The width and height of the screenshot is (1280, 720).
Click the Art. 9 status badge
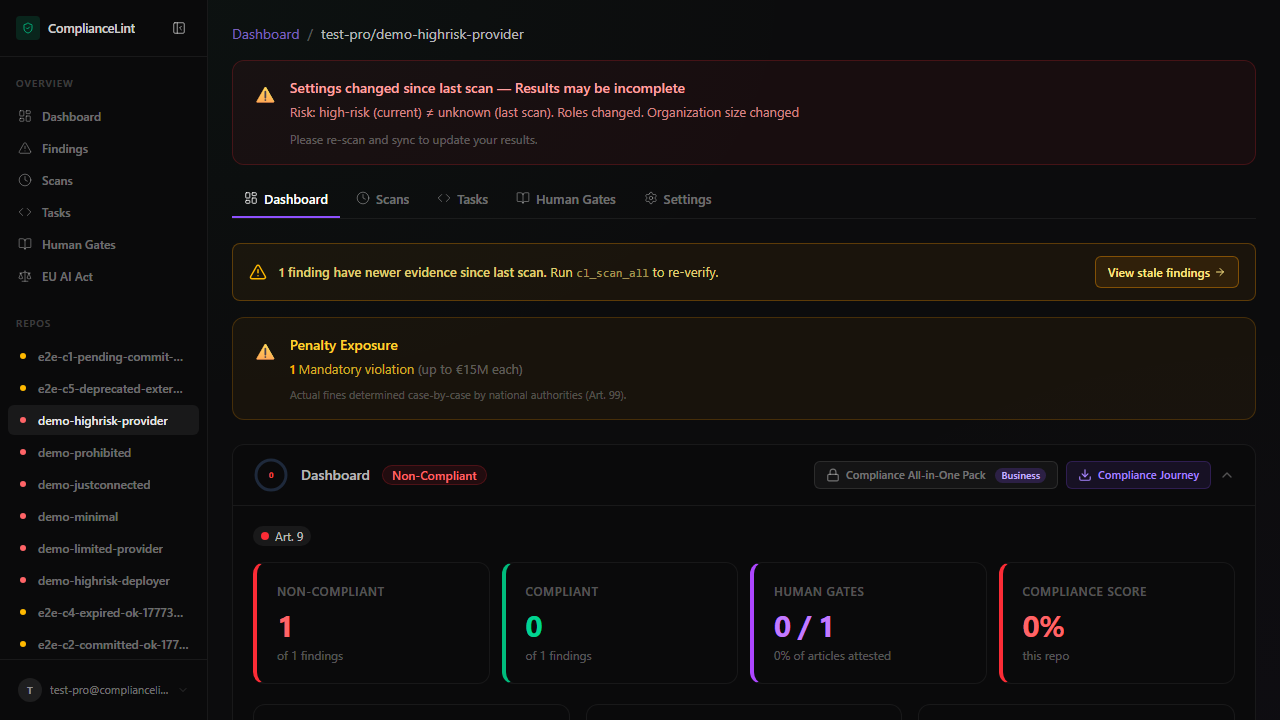pos(282,537)
